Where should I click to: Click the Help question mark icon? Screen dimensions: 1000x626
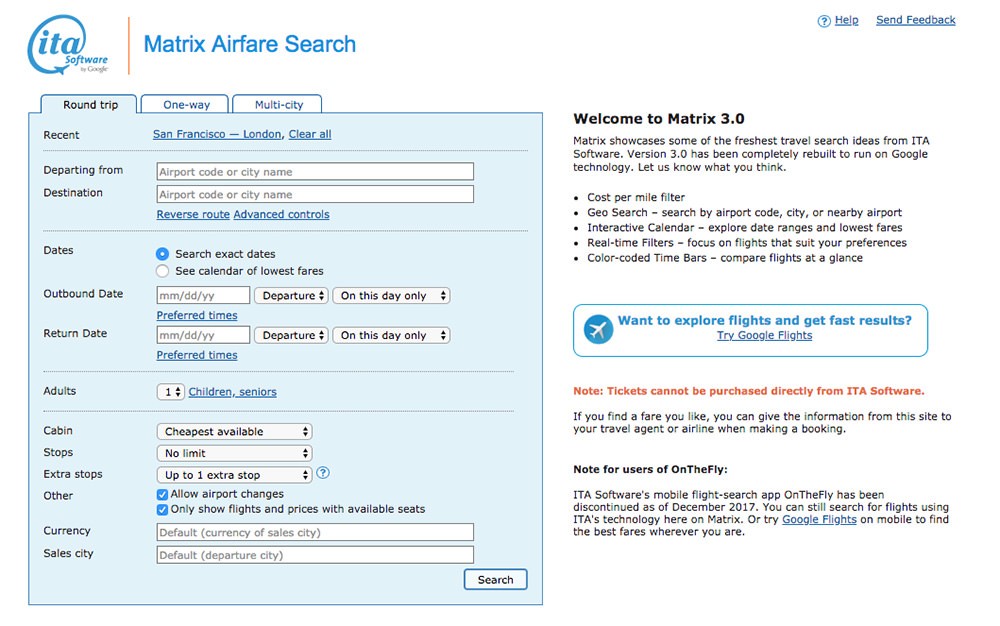[x=824, y=21]
